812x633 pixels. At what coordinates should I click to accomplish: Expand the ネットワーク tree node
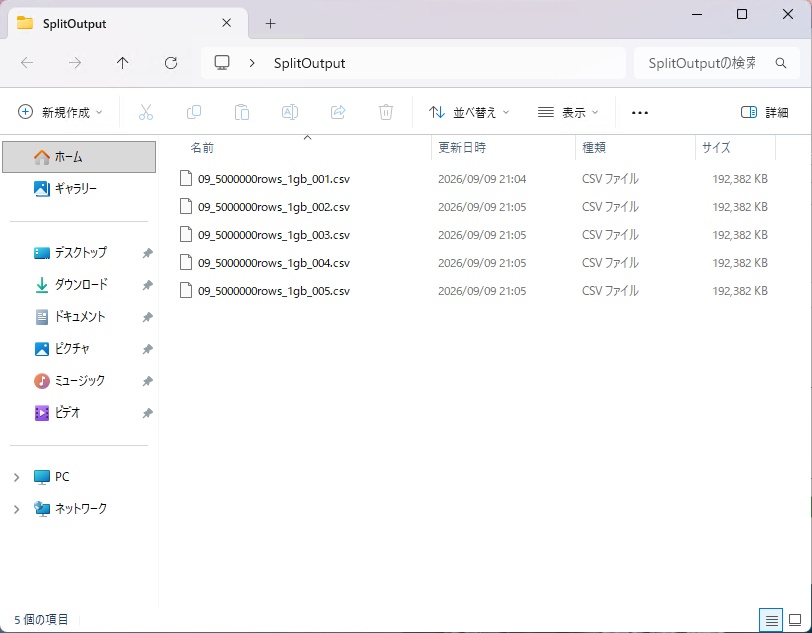17,509
